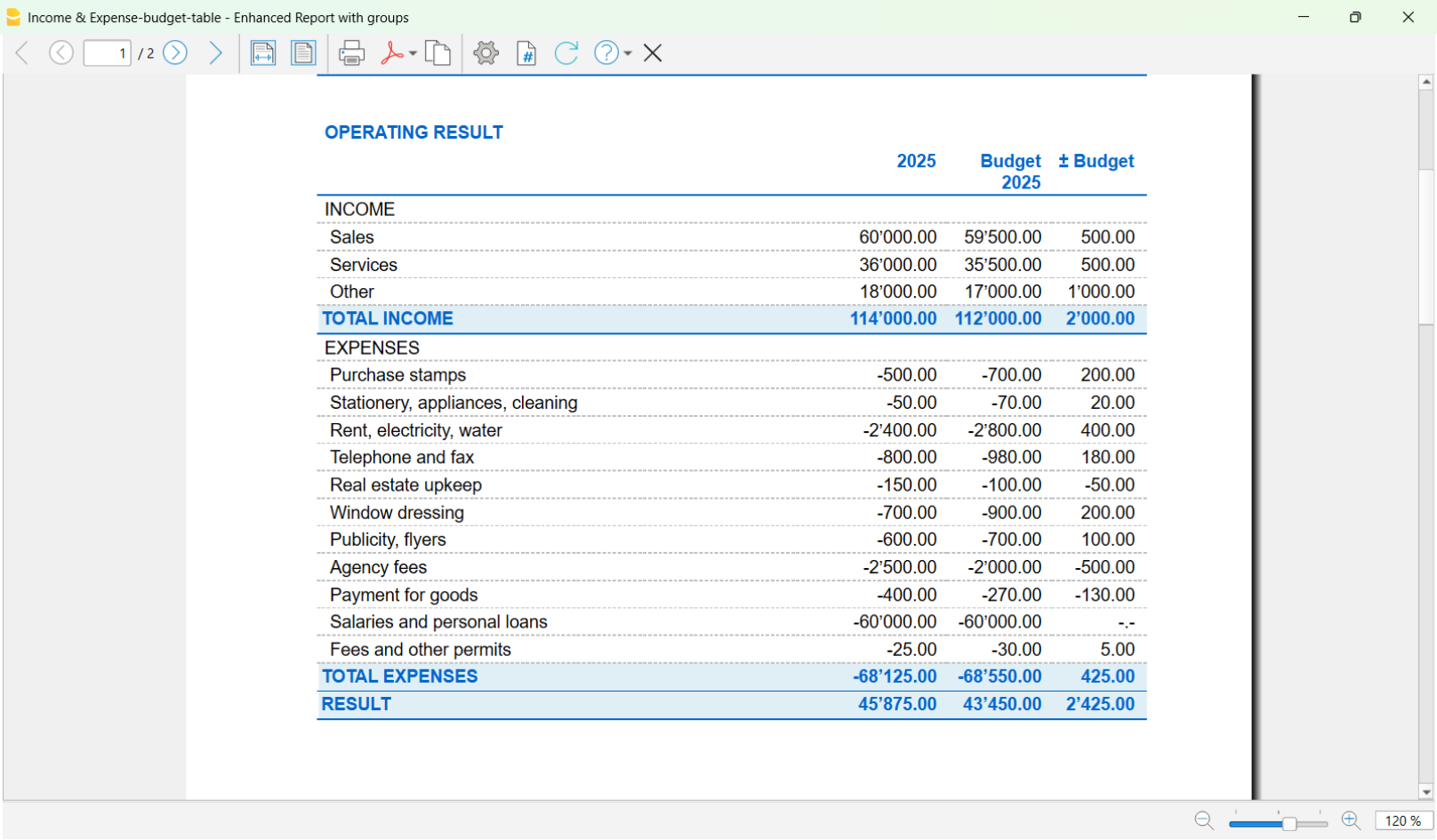Refresh the report preview
This screenshot has height=840, width=1437.
566,53
